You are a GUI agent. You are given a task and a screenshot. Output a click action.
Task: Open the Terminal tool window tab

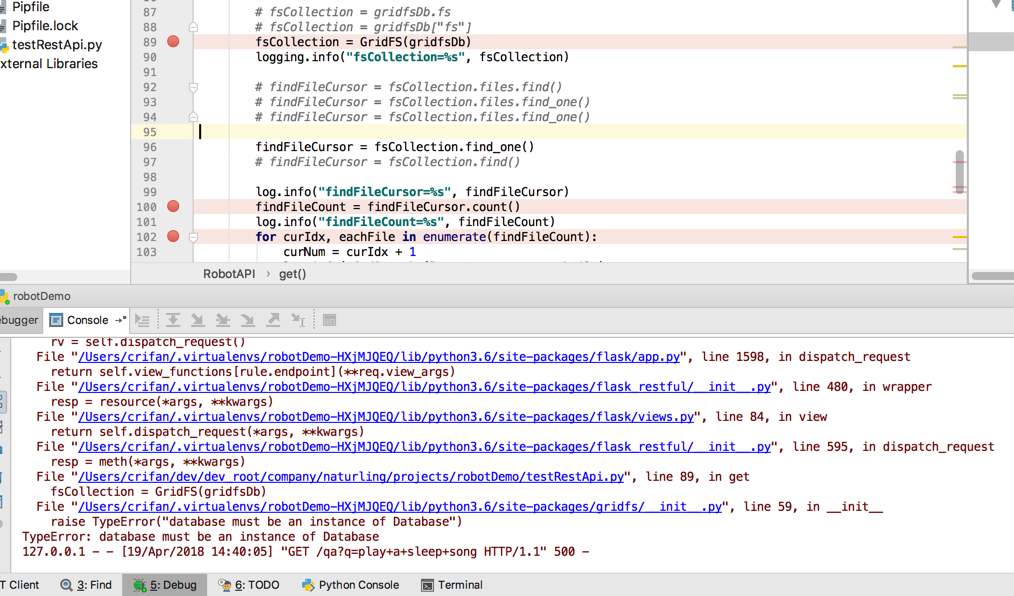point(452,585)
